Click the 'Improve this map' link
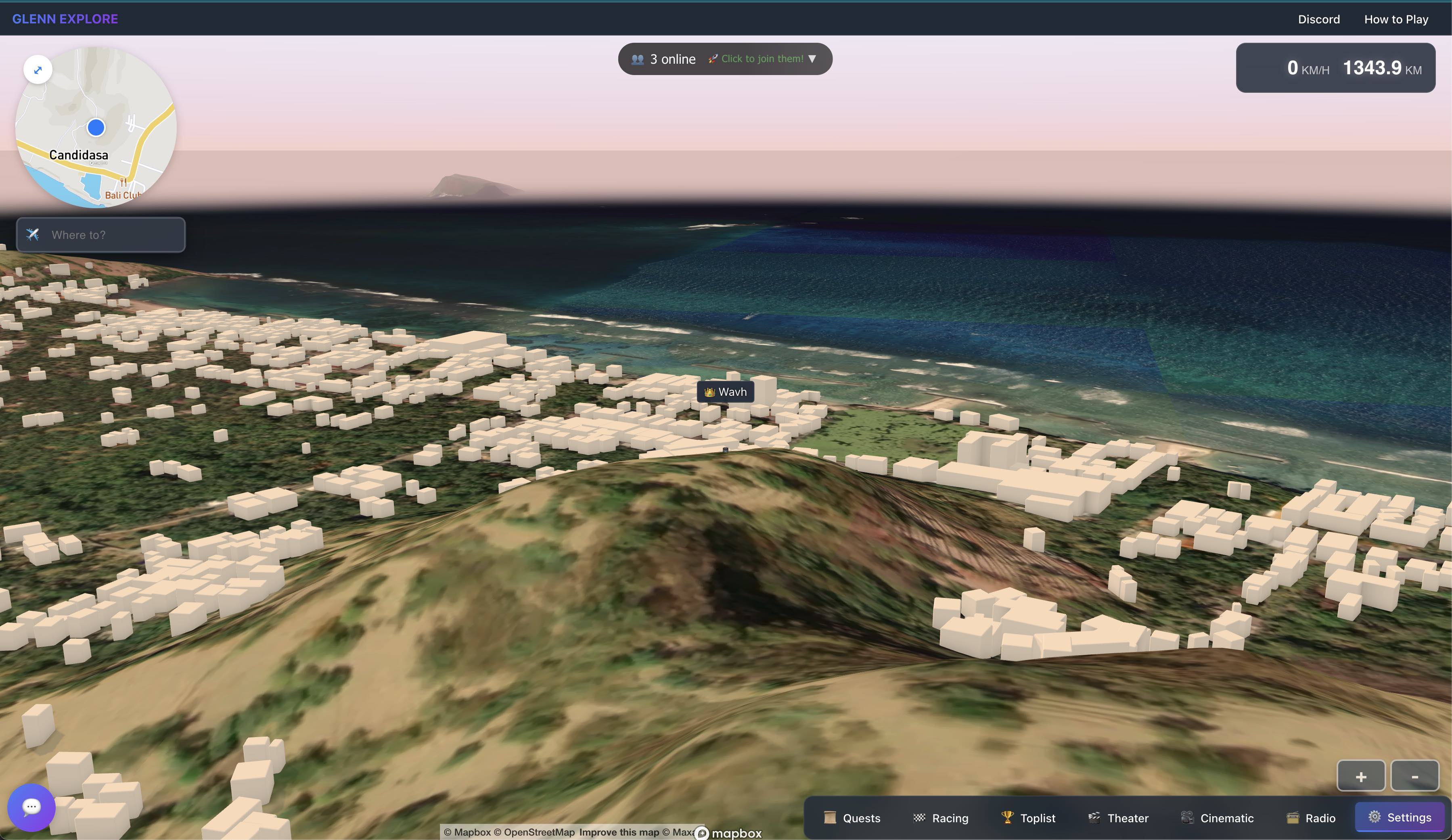Image resolution: width=1452 pixels, height=840 pixels. pyautogui.click(x=619, y=832)
